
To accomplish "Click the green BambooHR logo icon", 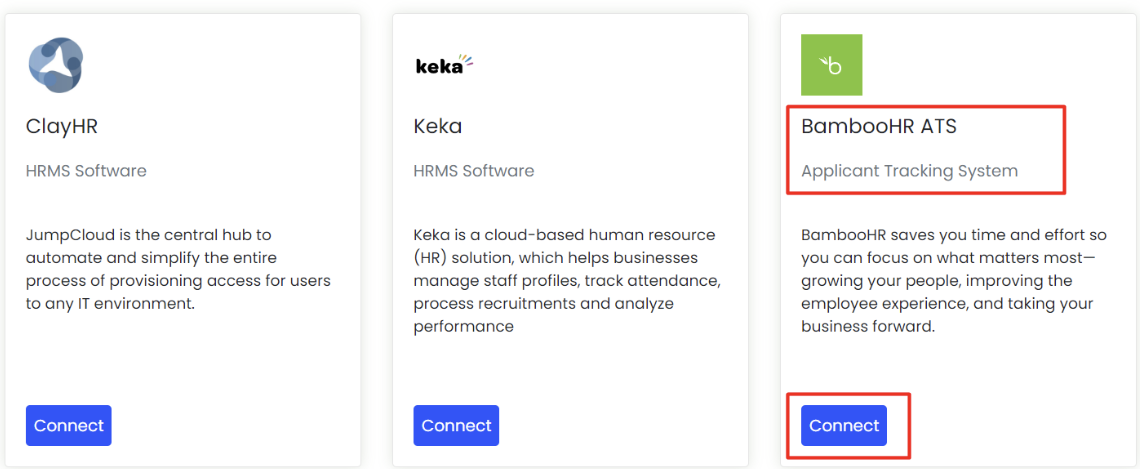I will [831, 65].
